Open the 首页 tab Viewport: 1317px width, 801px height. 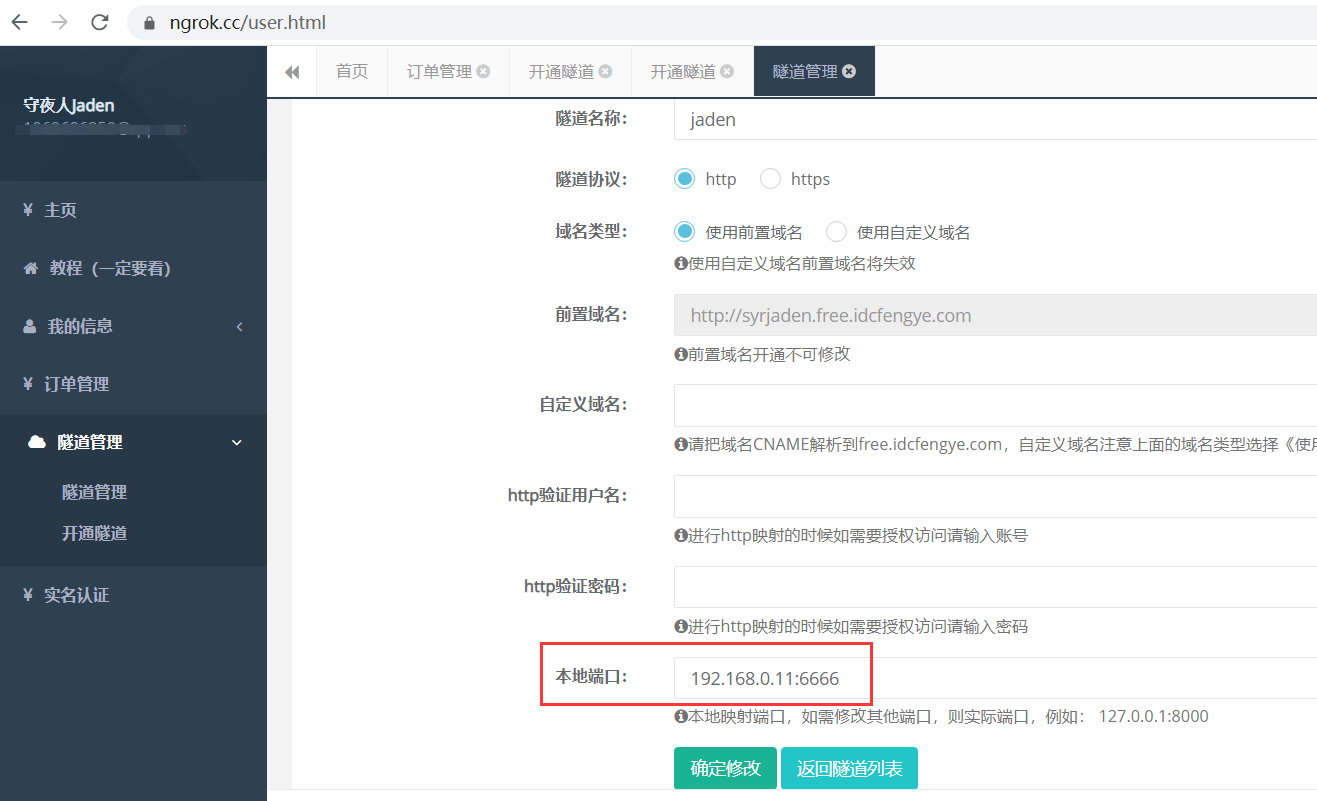351,72
